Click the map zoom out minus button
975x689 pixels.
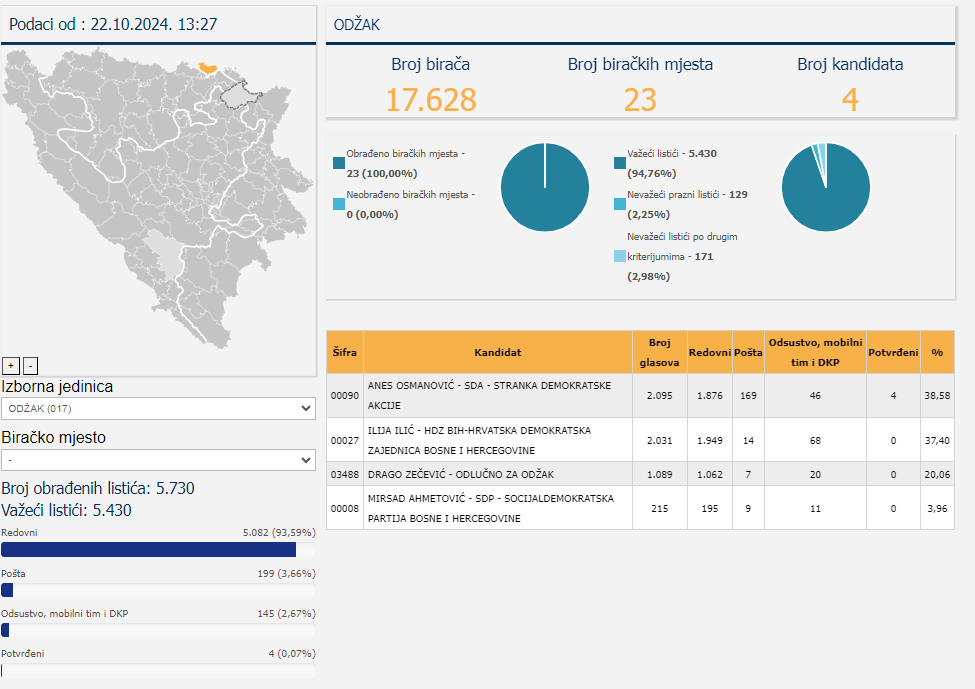pos(30,365)
